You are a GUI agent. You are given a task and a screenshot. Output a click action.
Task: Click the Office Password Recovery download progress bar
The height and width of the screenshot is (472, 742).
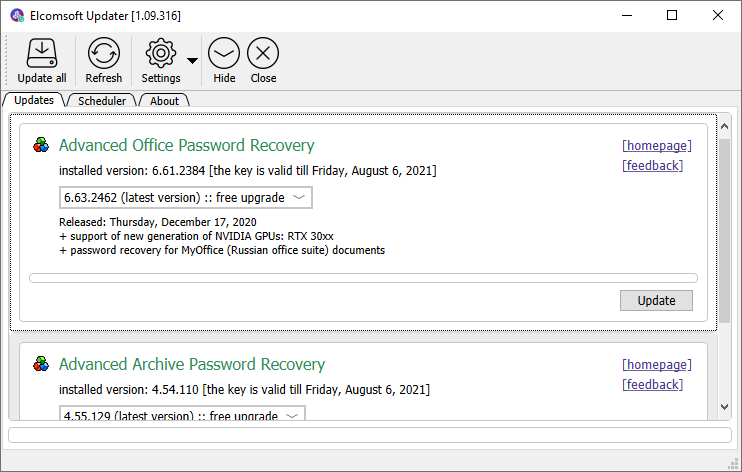coord(363,278)
